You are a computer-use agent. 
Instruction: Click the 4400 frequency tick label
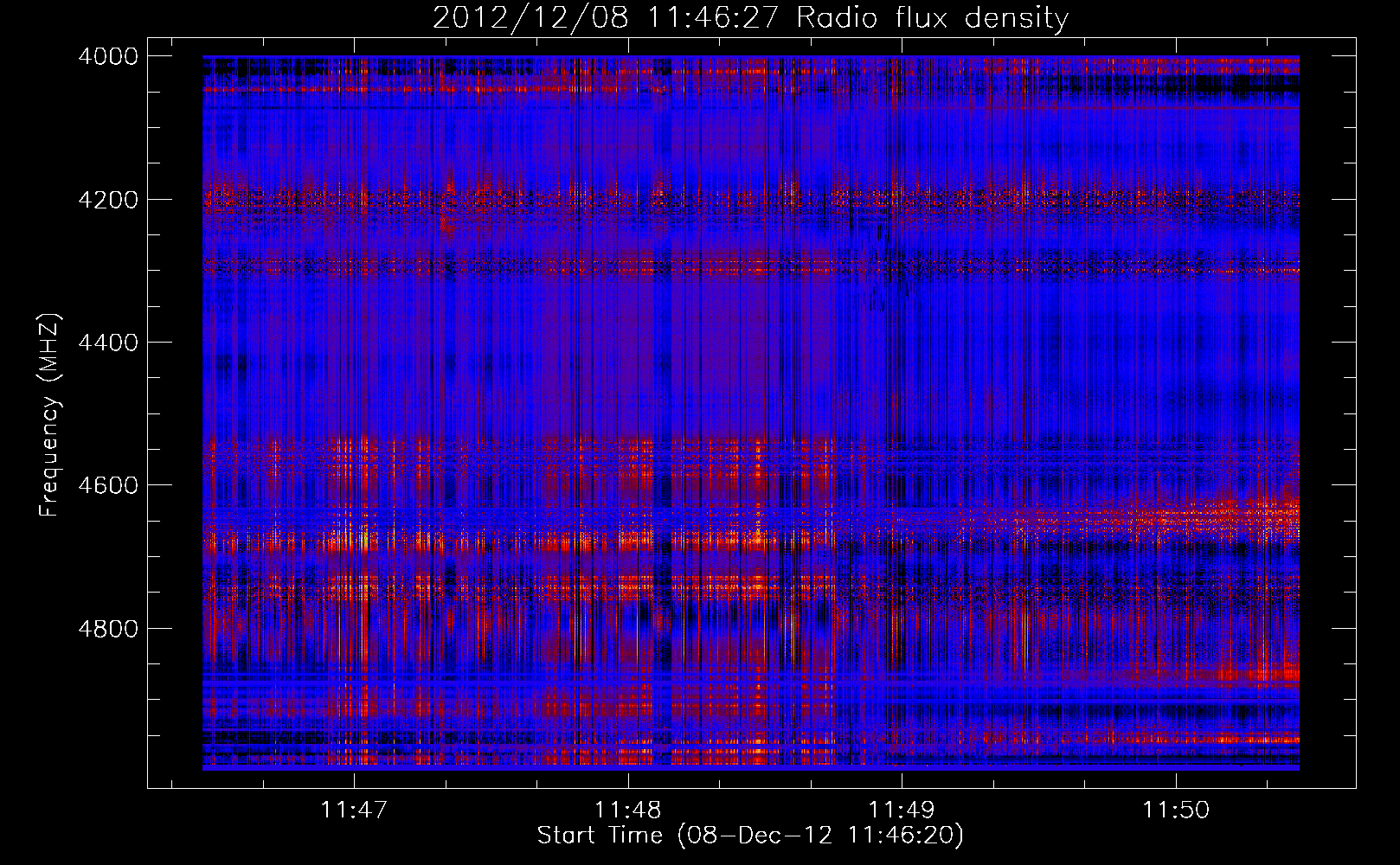pyautogui.click(x=108, y=343)
